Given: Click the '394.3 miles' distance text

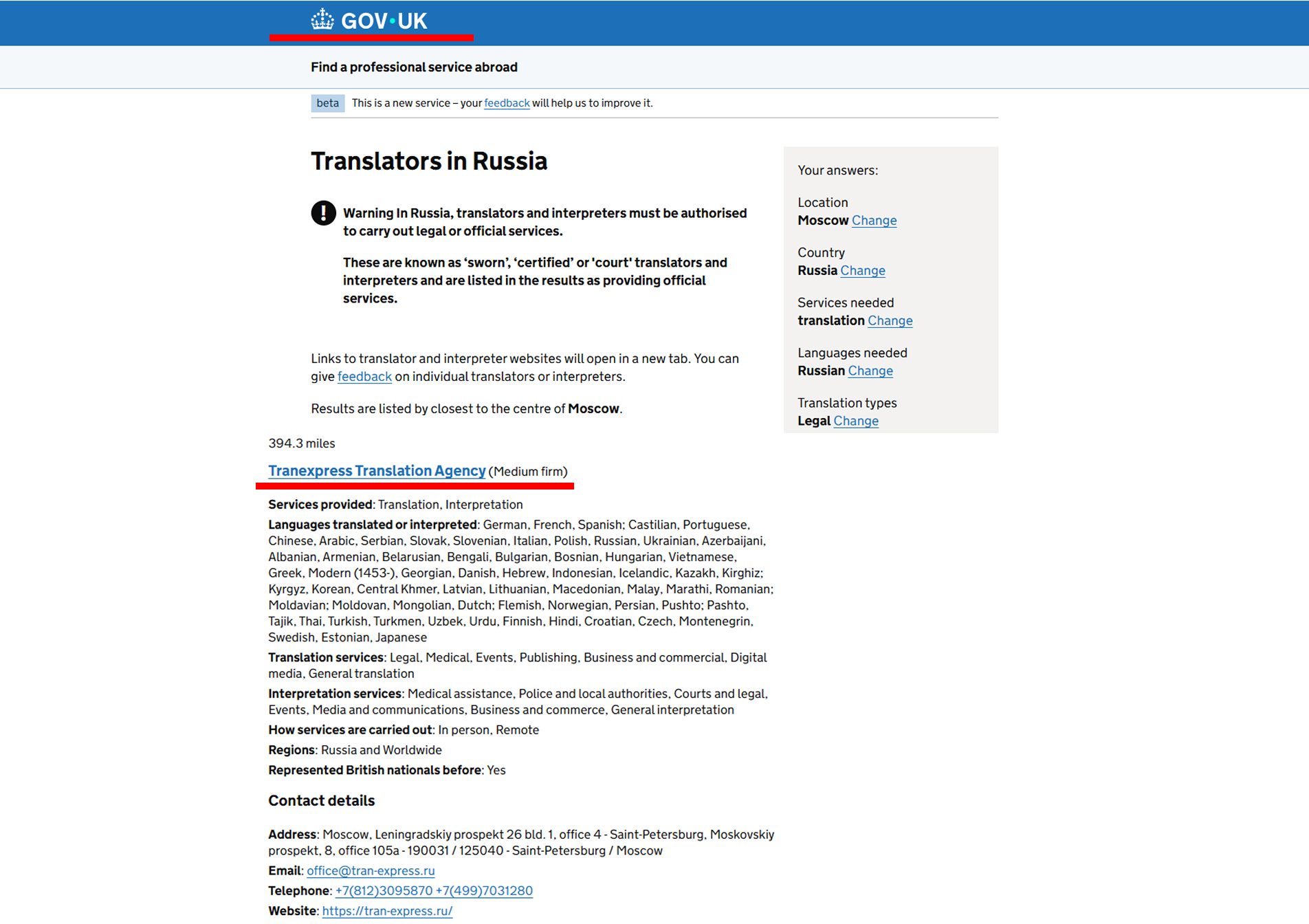Looking at the screenshot, I should point(302,443).
